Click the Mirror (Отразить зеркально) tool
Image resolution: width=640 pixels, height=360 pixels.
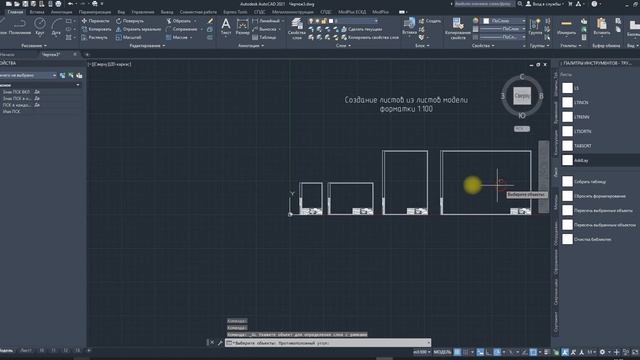click(x=138, y=29)
